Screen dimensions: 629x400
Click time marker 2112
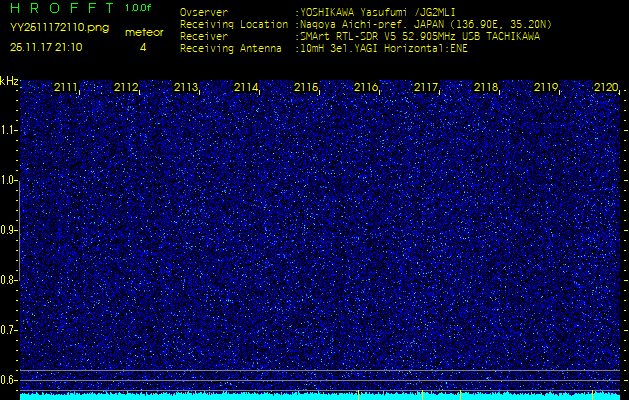pos(126,87)
